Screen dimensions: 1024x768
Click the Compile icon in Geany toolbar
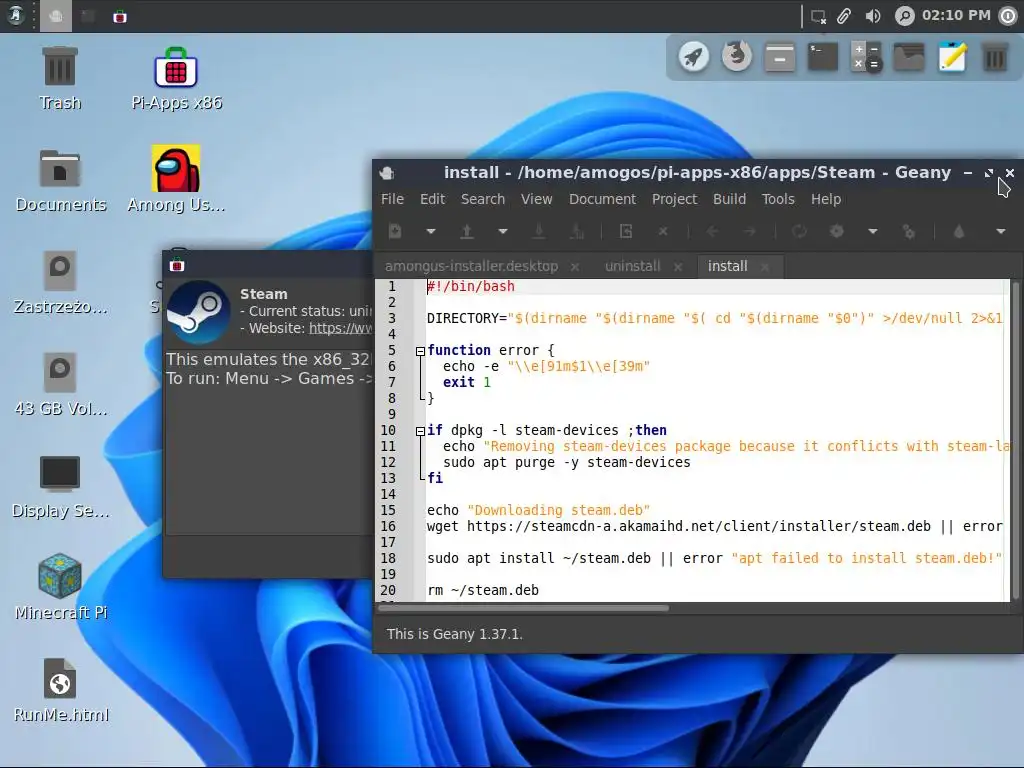pos(799,231)
